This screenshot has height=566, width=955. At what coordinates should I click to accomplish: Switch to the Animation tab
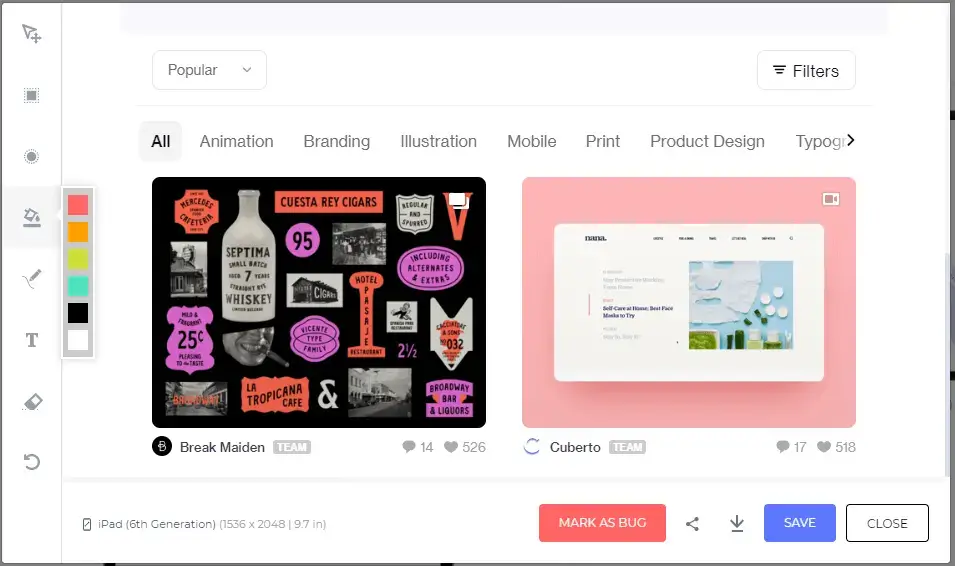coord(236,141)
